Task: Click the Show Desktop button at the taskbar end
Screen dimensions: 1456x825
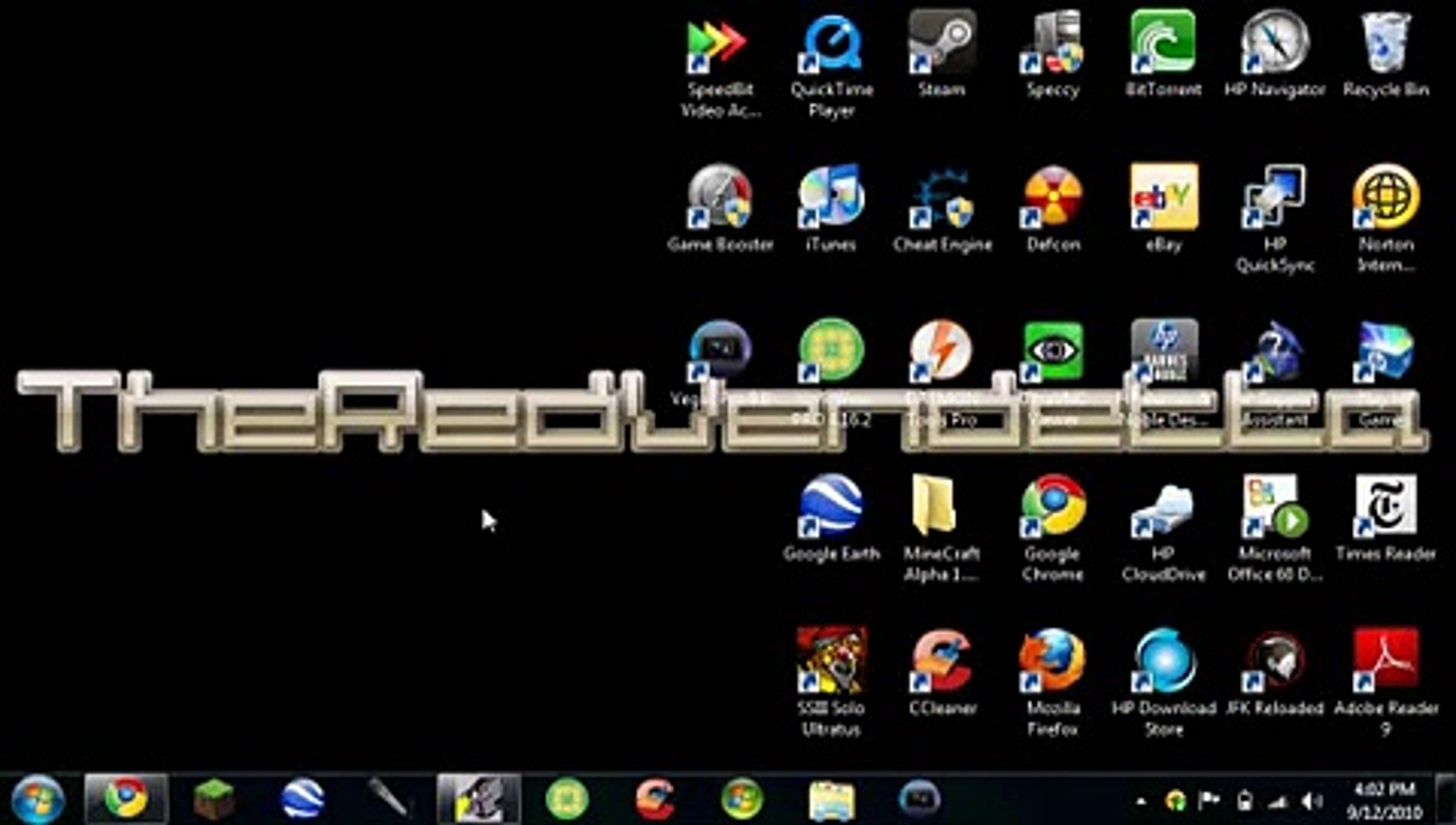Action: click(x=1447, y=799)
